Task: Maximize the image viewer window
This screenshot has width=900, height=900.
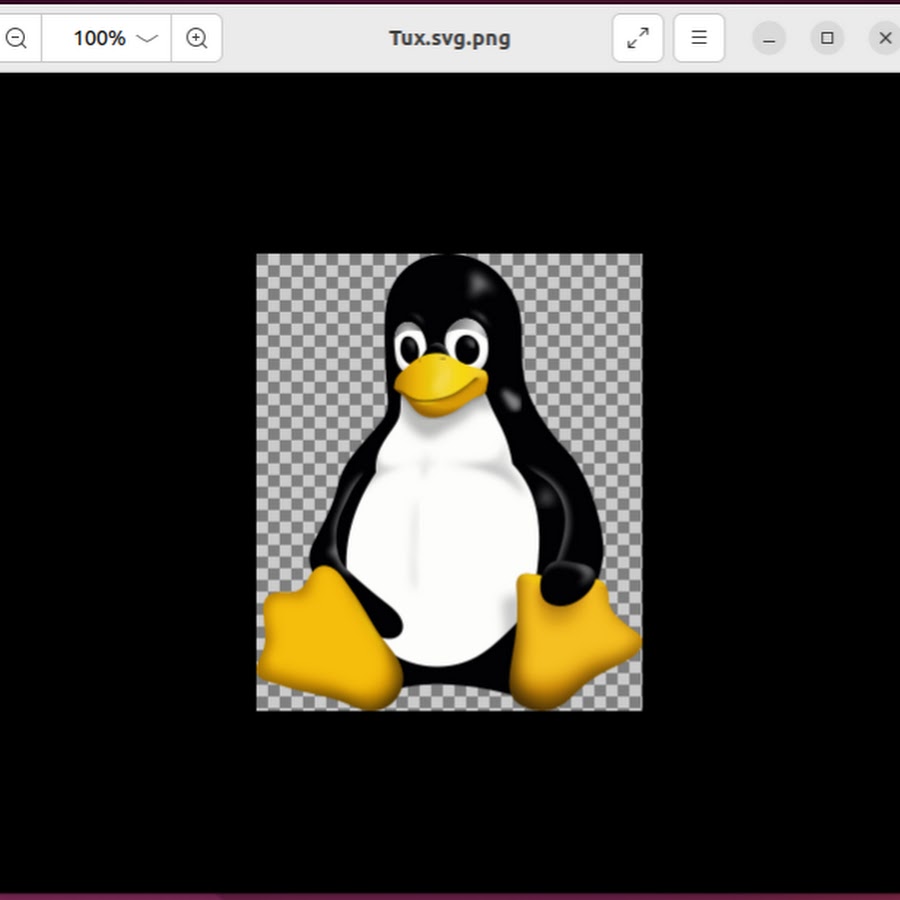Action: pyautogui.click(x=827, y=38)
